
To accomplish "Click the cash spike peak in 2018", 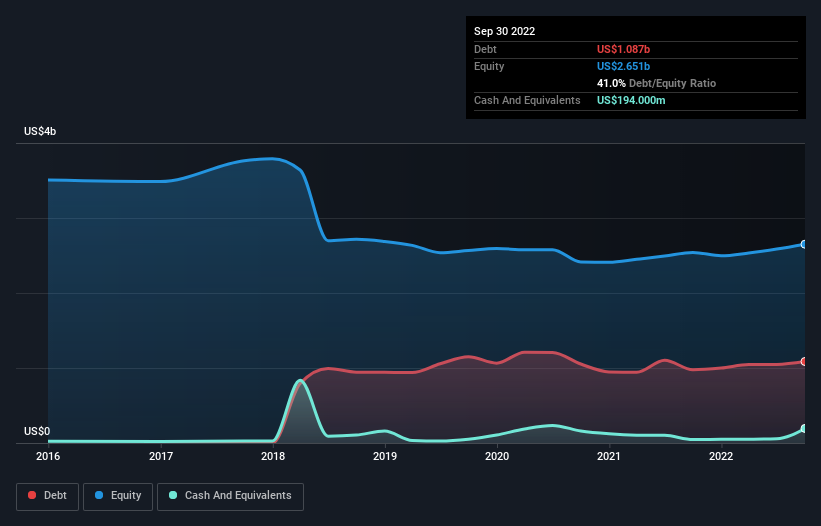I will 300,381.
